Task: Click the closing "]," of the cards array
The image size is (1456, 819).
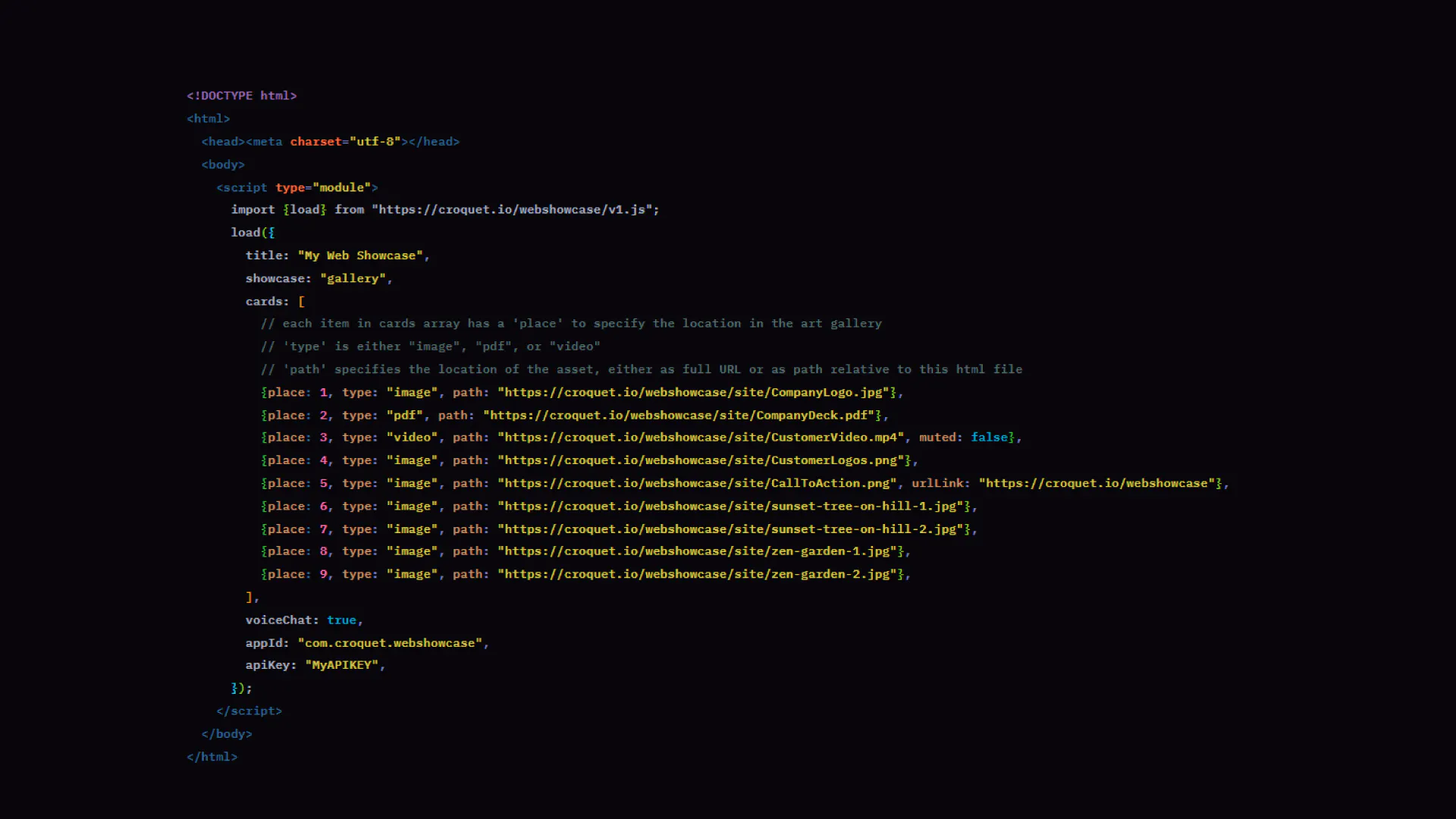Action: [x=253, y=598]
